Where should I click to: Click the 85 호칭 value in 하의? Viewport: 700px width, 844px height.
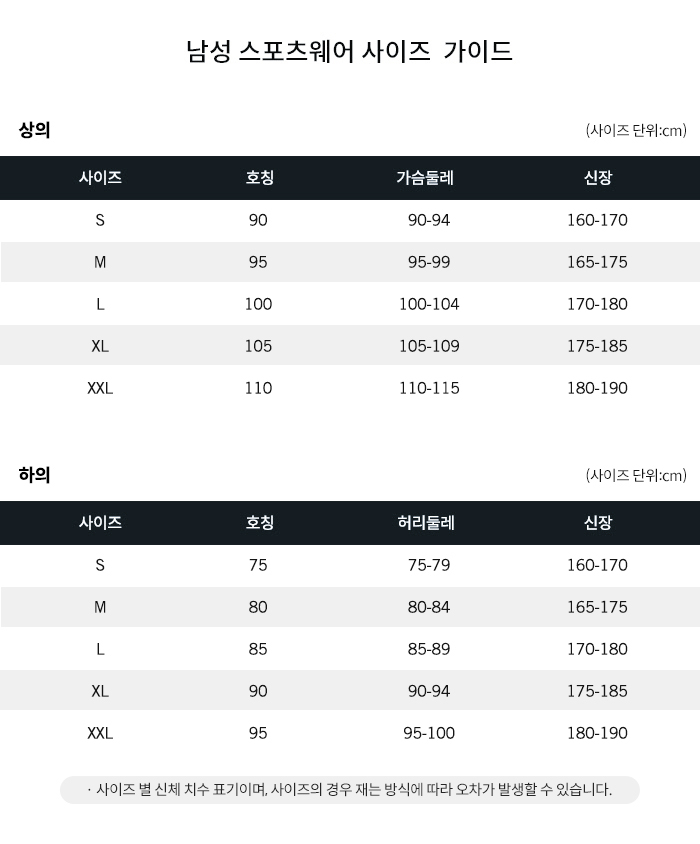click(258, 649)
